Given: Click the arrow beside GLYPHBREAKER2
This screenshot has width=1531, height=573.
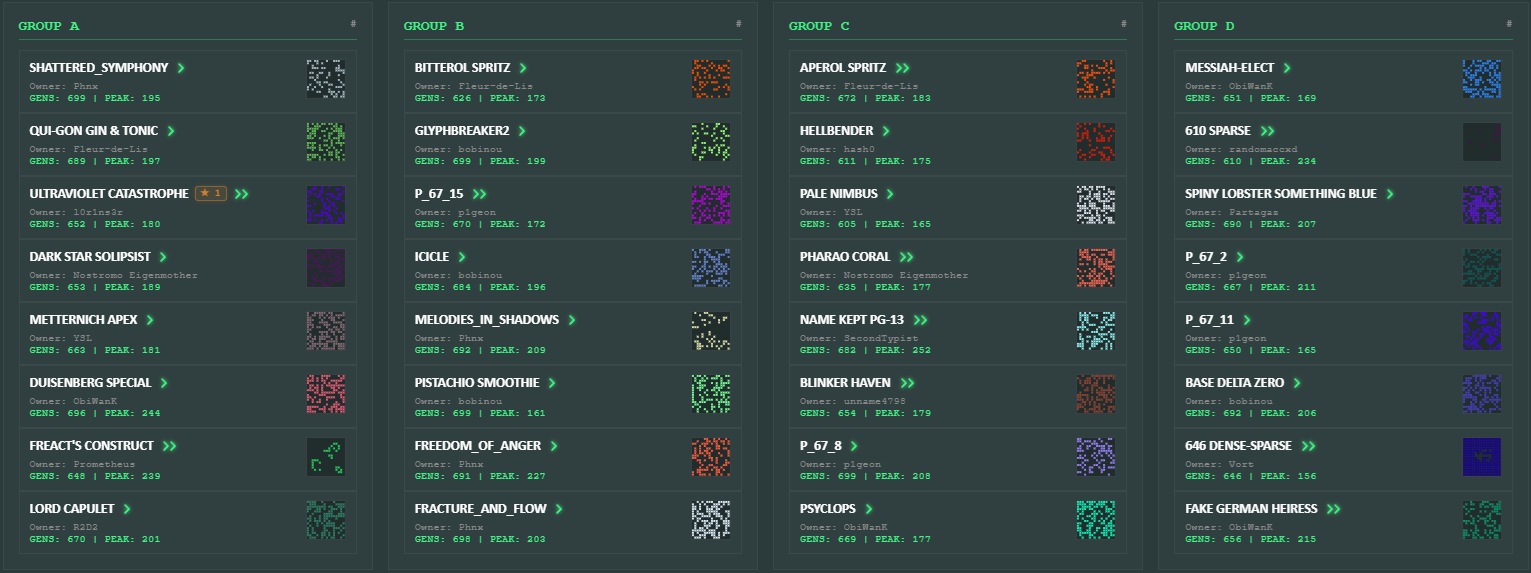Looking at the screenshot, I should click(x=522, y=131).
